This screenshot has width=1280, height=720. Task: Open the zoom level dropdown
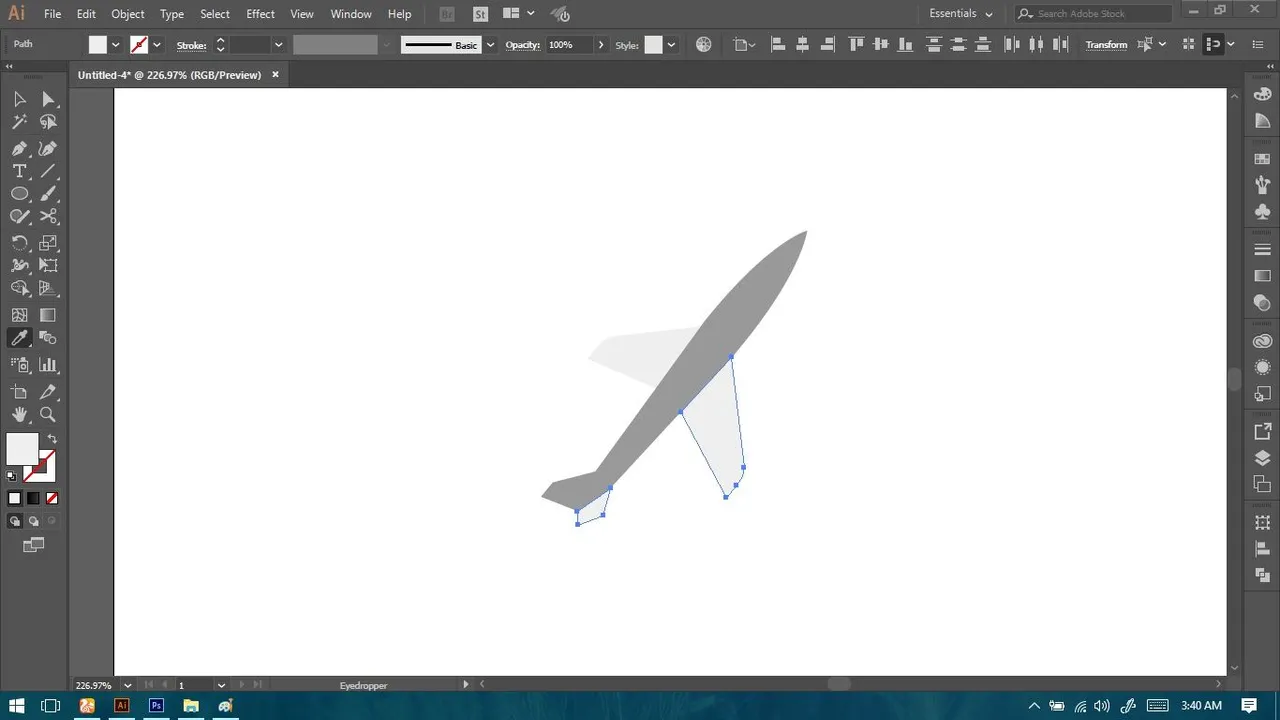point(128,685)
